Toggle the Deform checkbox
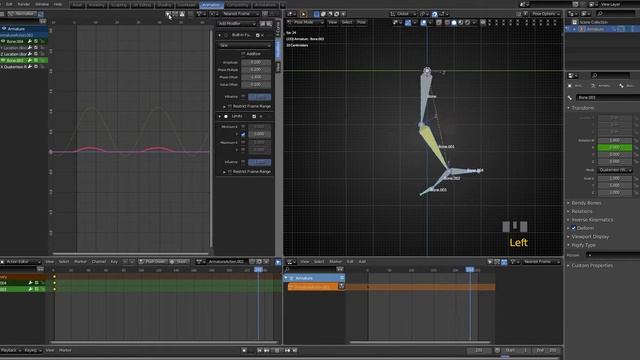 click(573, 228)
